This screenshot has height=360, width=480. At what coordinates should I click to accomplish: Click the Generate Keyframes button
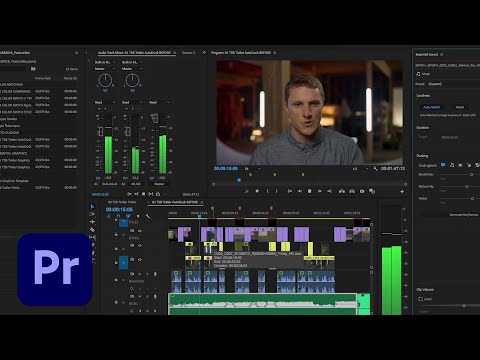(x=464, y=215)
